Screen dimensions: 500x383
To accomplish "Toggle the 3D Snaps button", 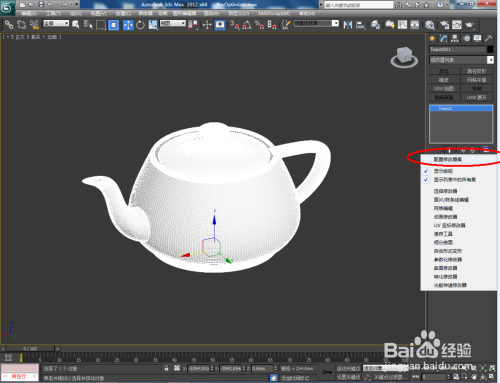I will coord(235,25).
